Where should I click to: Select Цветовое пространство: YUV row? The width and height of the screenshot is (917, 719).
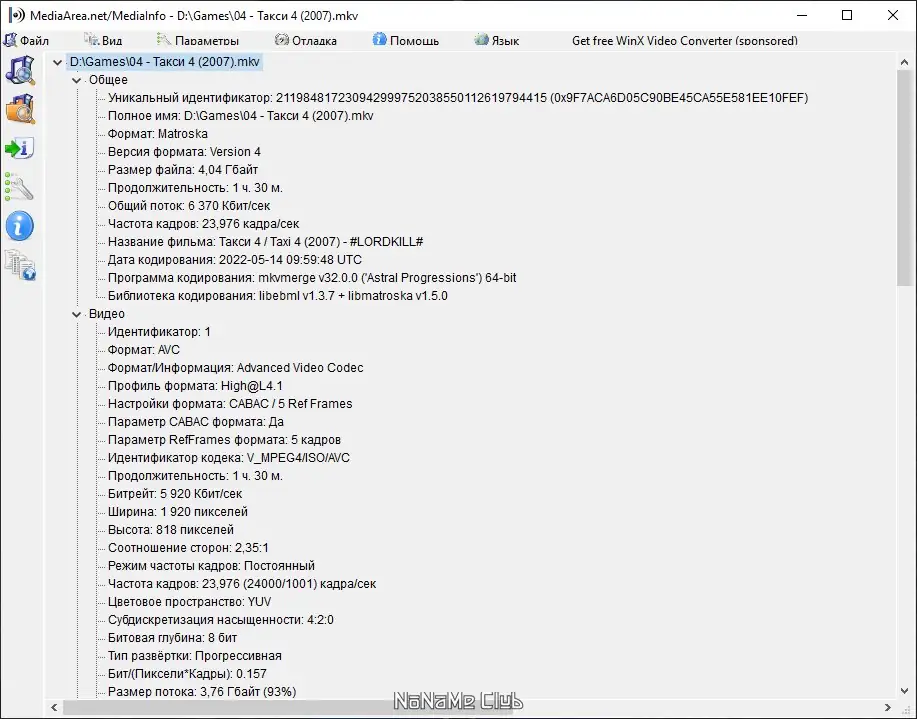coord(189,602)
